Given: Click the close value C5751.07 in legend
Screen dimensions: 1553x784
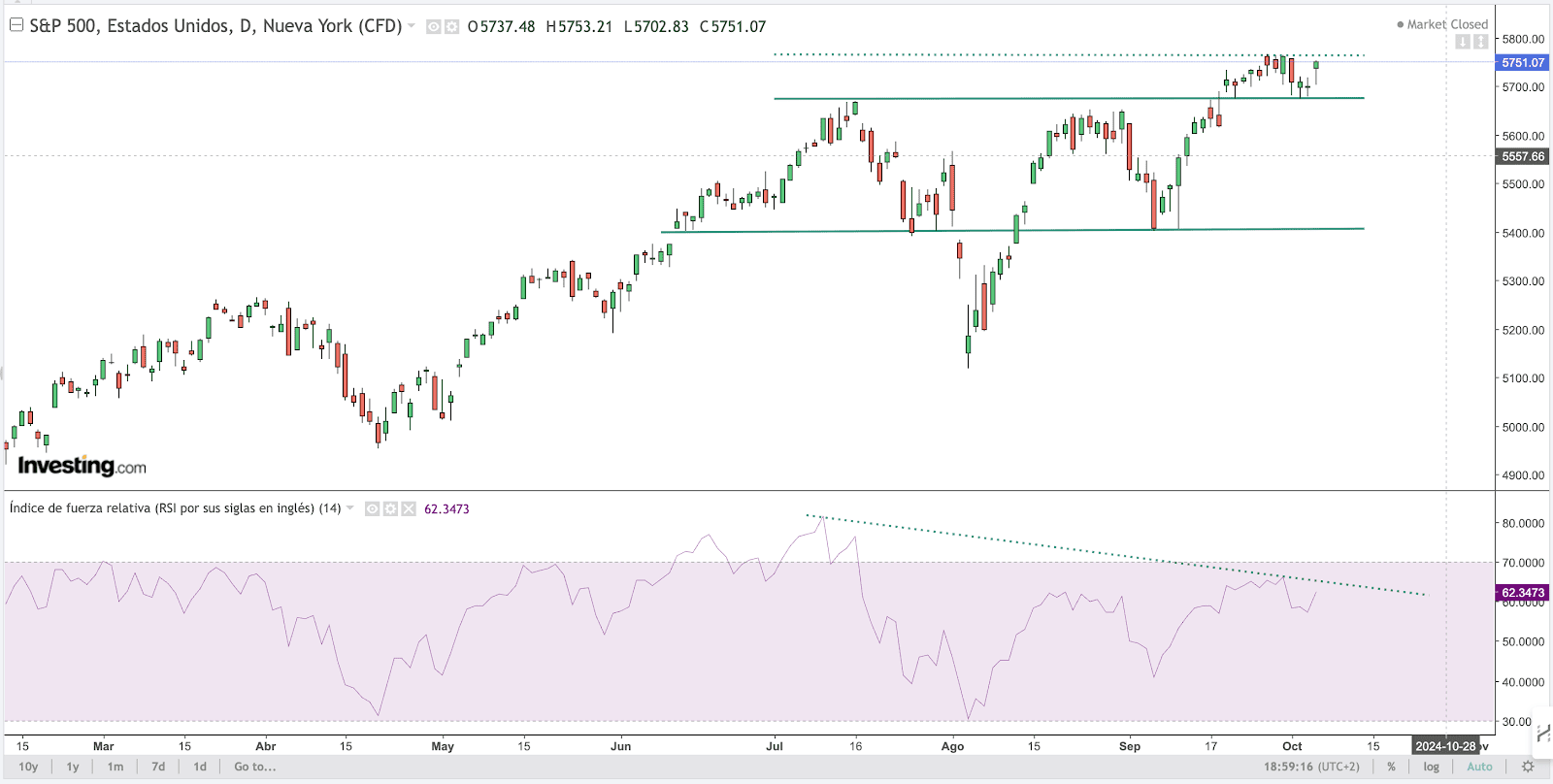Looking at the screenshot, I should point(733,26).
